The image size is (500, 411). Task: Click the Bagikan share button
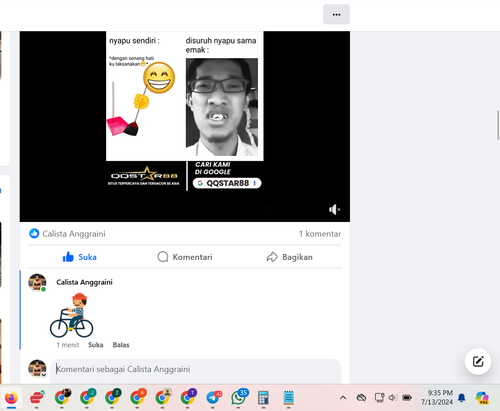pyautogui.click(x=289, y=257)
